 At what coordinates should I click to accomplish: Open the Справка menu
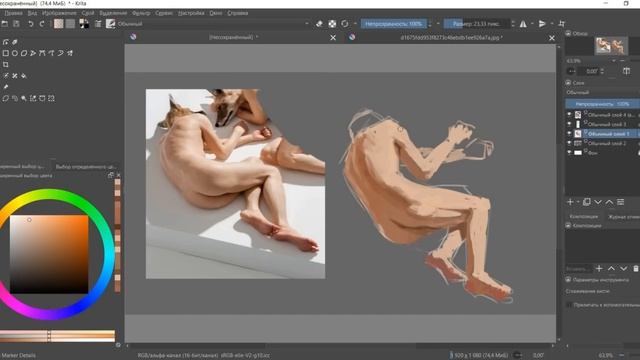[238, 13]
